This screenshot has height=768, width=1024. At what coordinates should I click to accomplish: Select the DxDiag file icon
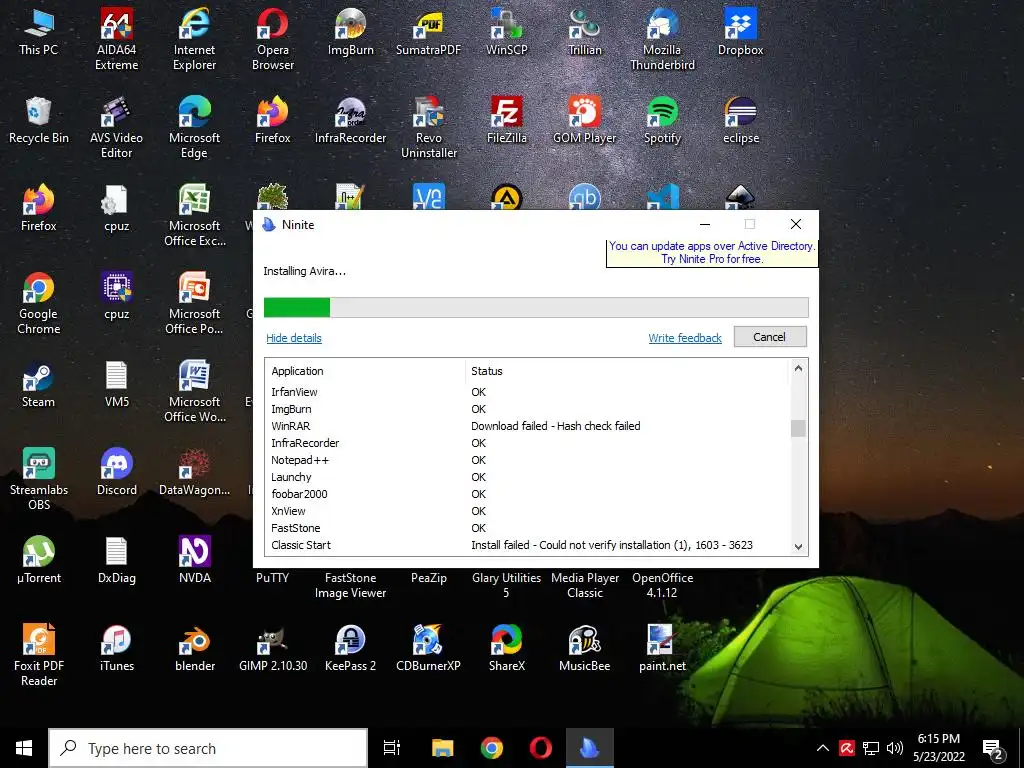click(x=116, y=560)
